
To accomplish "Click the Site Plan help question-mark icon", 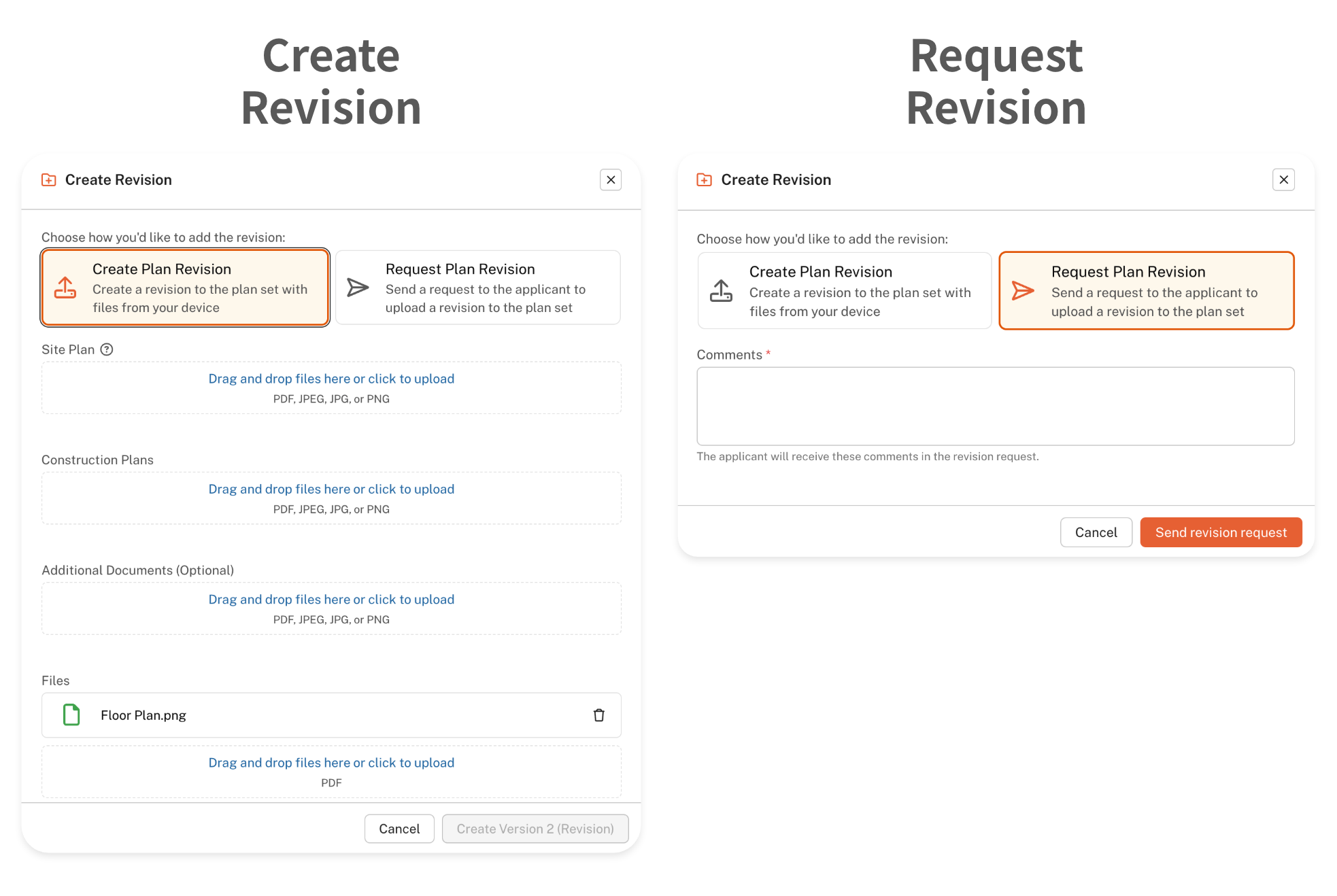I will tap(107, 349).
